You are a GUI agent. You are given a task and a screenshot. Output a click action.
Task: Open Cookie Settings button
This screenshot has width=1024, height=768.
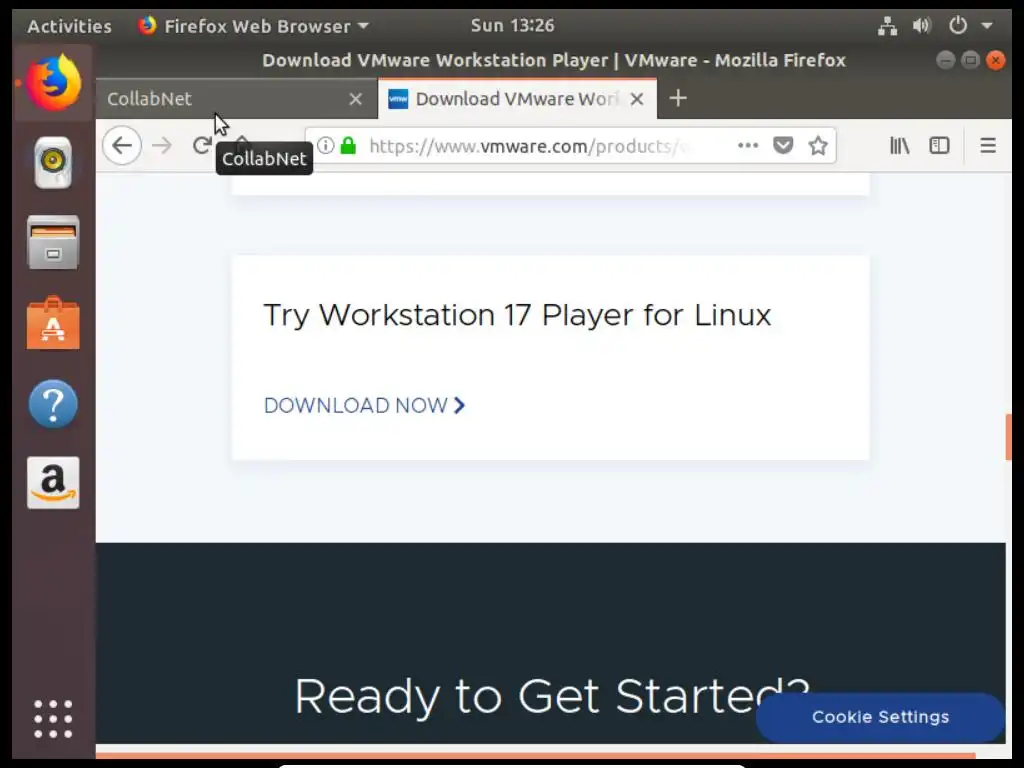(x=880, y=717)
